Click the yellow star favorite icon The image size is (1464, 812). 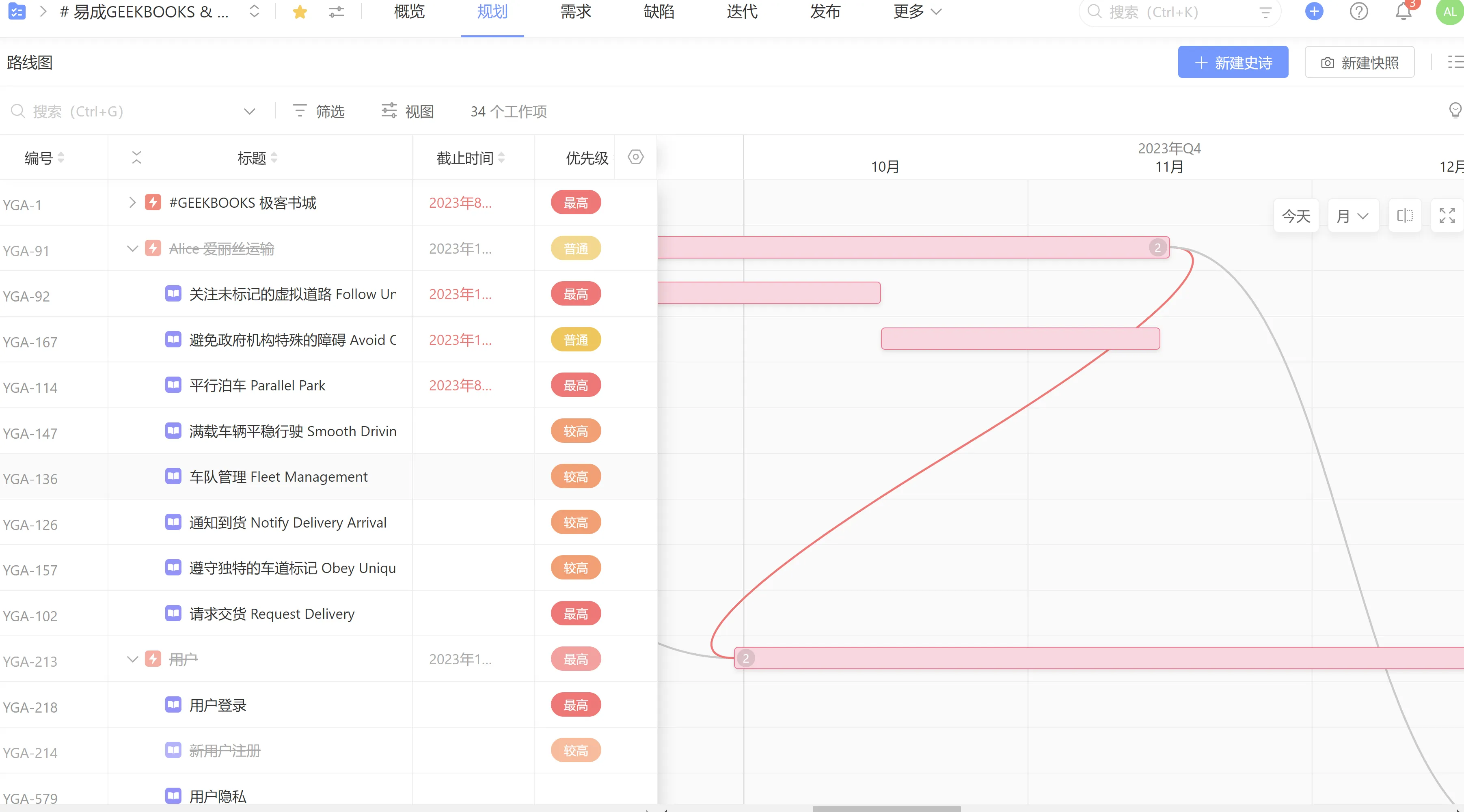point(300,12)
